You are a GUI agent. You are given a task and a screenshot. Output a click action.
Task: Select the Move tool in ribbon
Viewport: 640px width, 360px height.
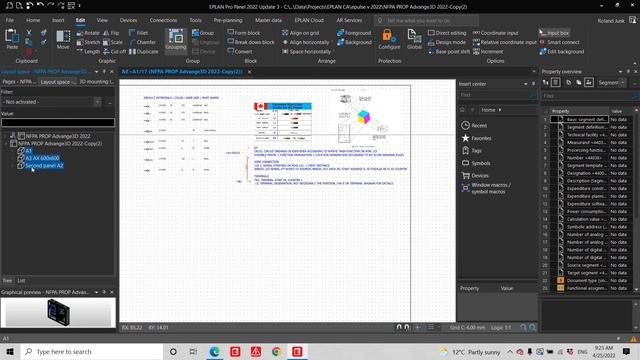pyautogui.click(x=63, y=39)
